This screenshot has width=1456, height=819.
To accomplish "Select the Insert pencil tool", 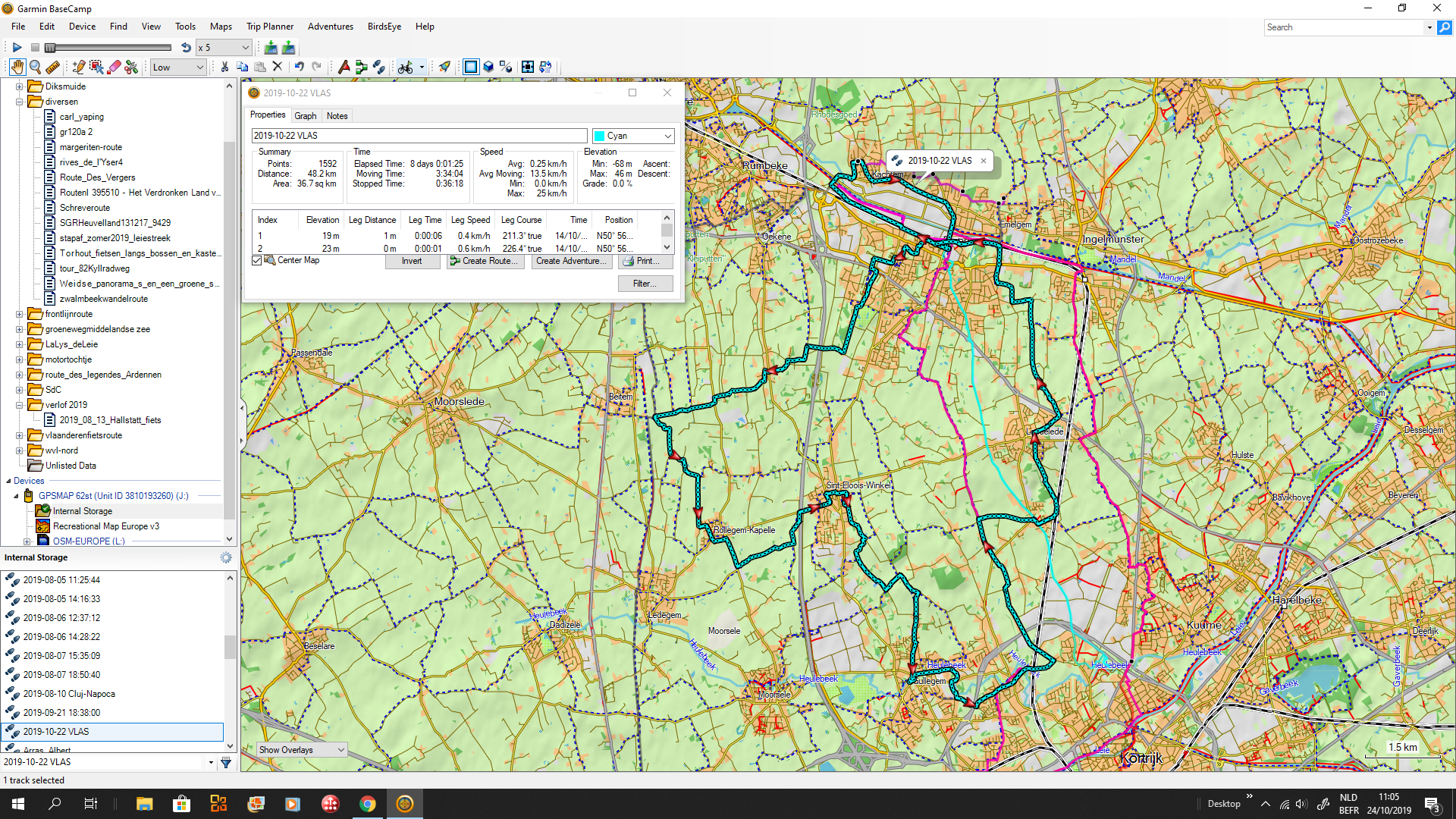I will [x=78, y=67].
